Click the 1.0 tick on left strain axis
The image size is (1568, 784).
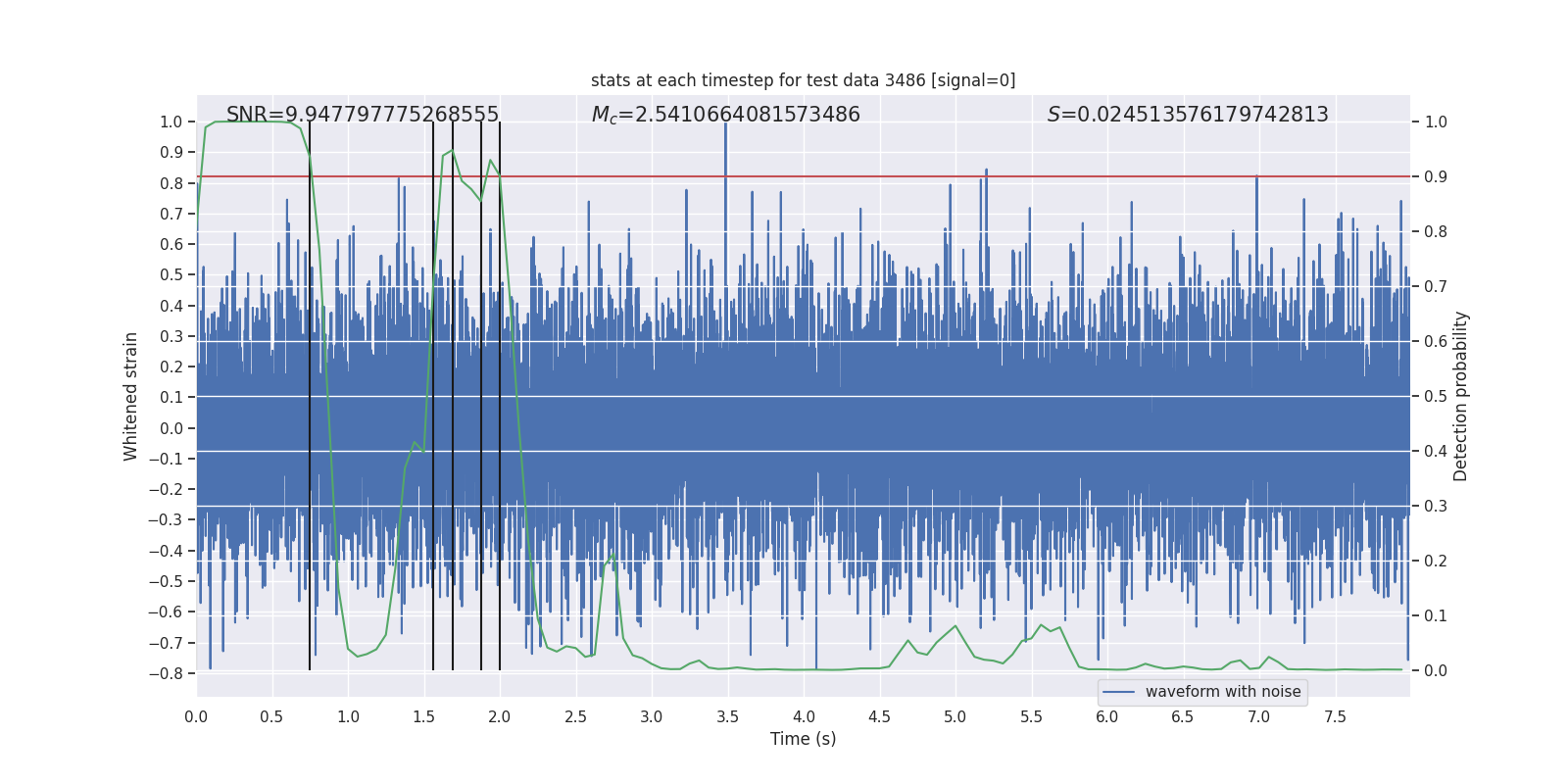[171, 122]
